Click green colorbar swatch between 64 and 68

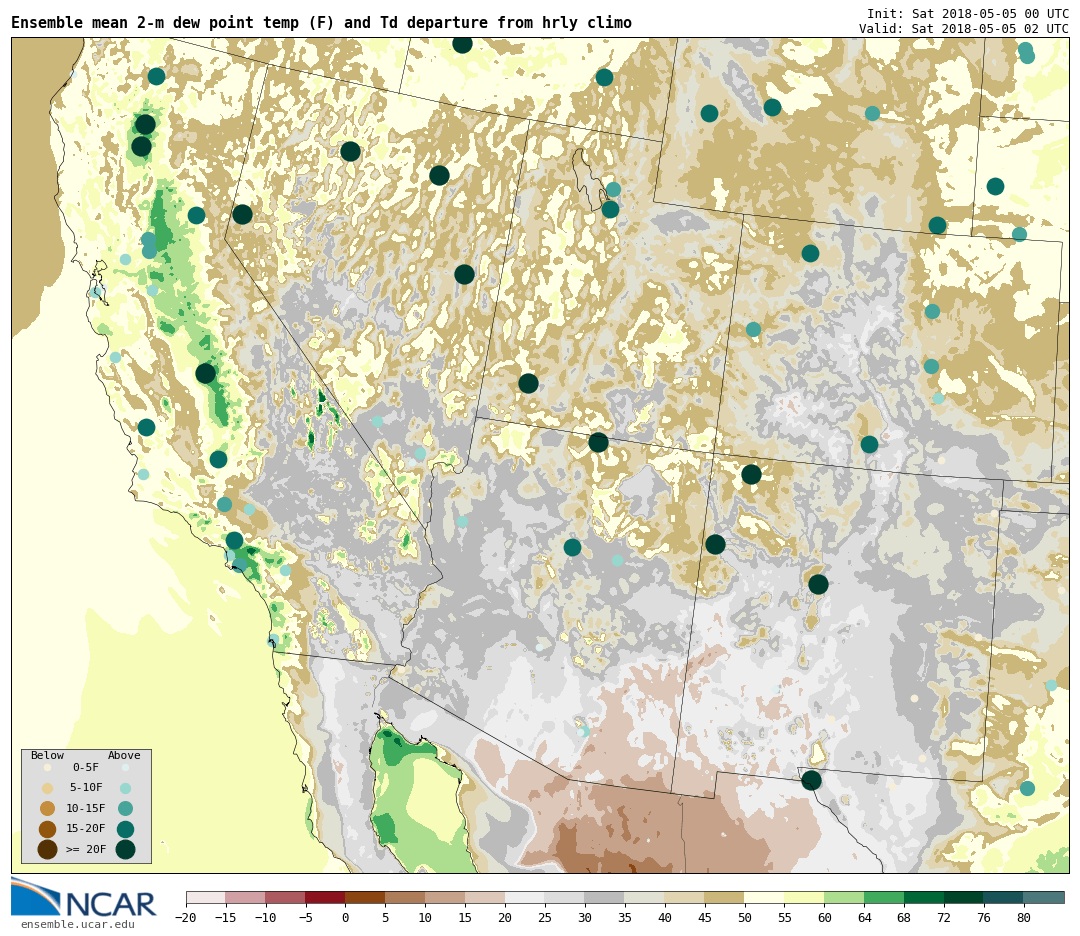click(x=885, y=898)
